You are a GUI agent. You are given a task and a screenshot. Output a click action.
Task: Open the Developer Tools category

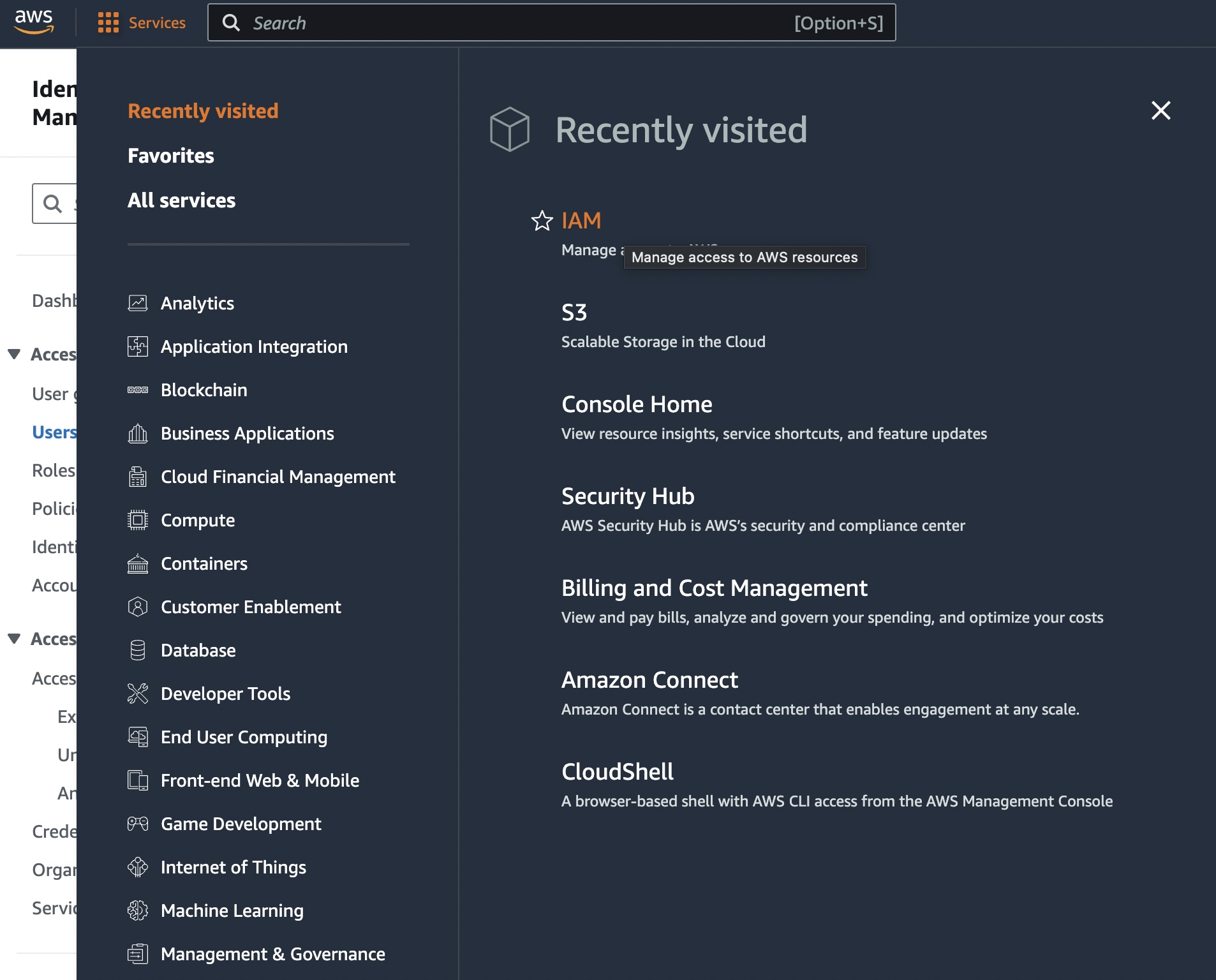[225, 694]
